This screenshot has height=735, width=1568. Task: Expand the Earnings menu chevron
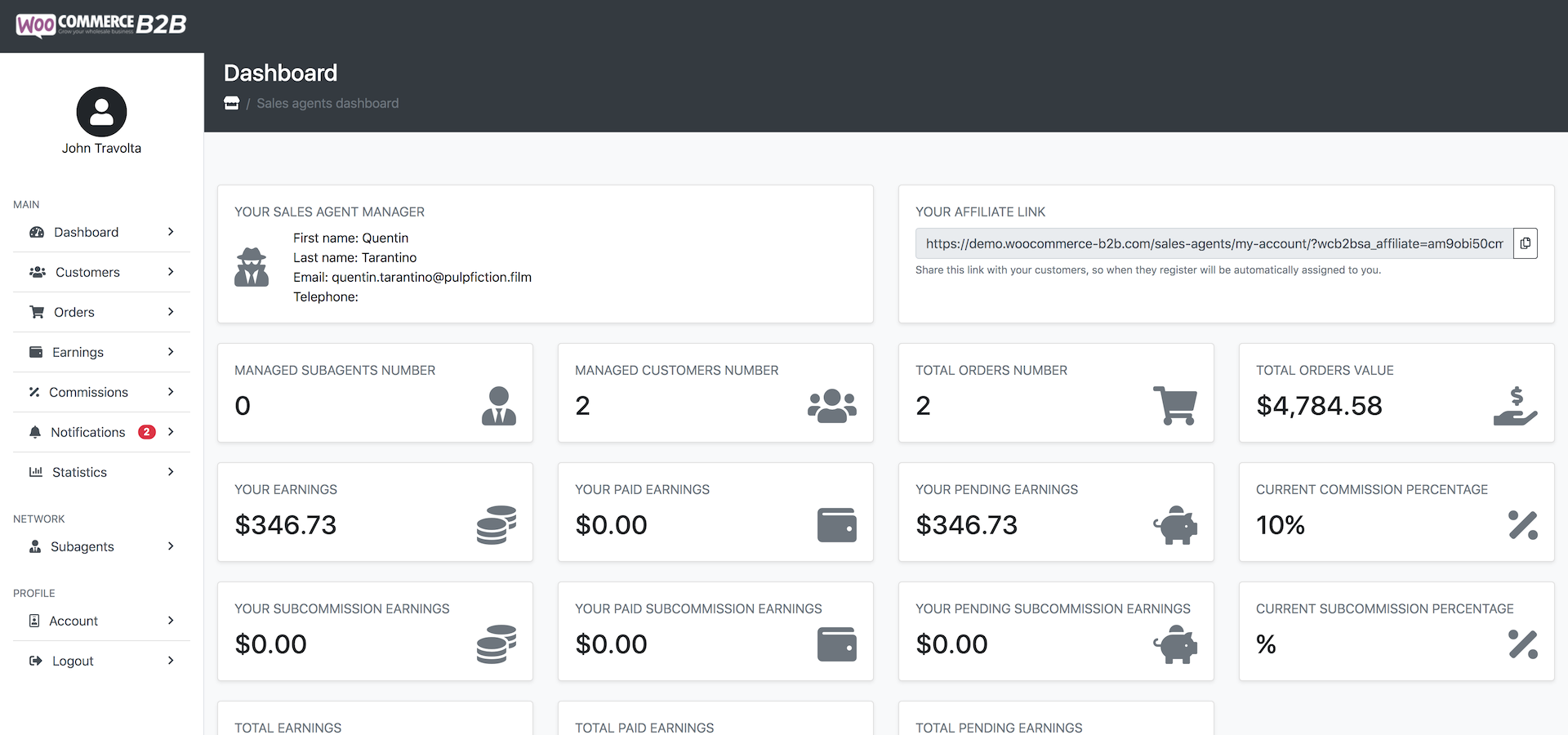171,352
